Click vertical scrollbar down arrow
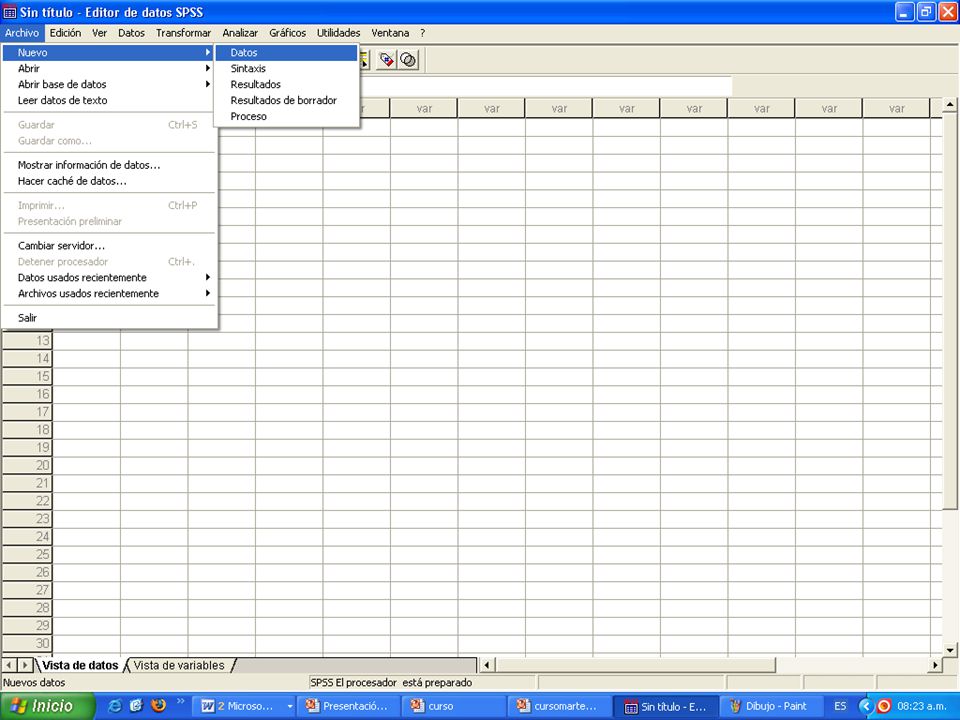 (950, 650)
